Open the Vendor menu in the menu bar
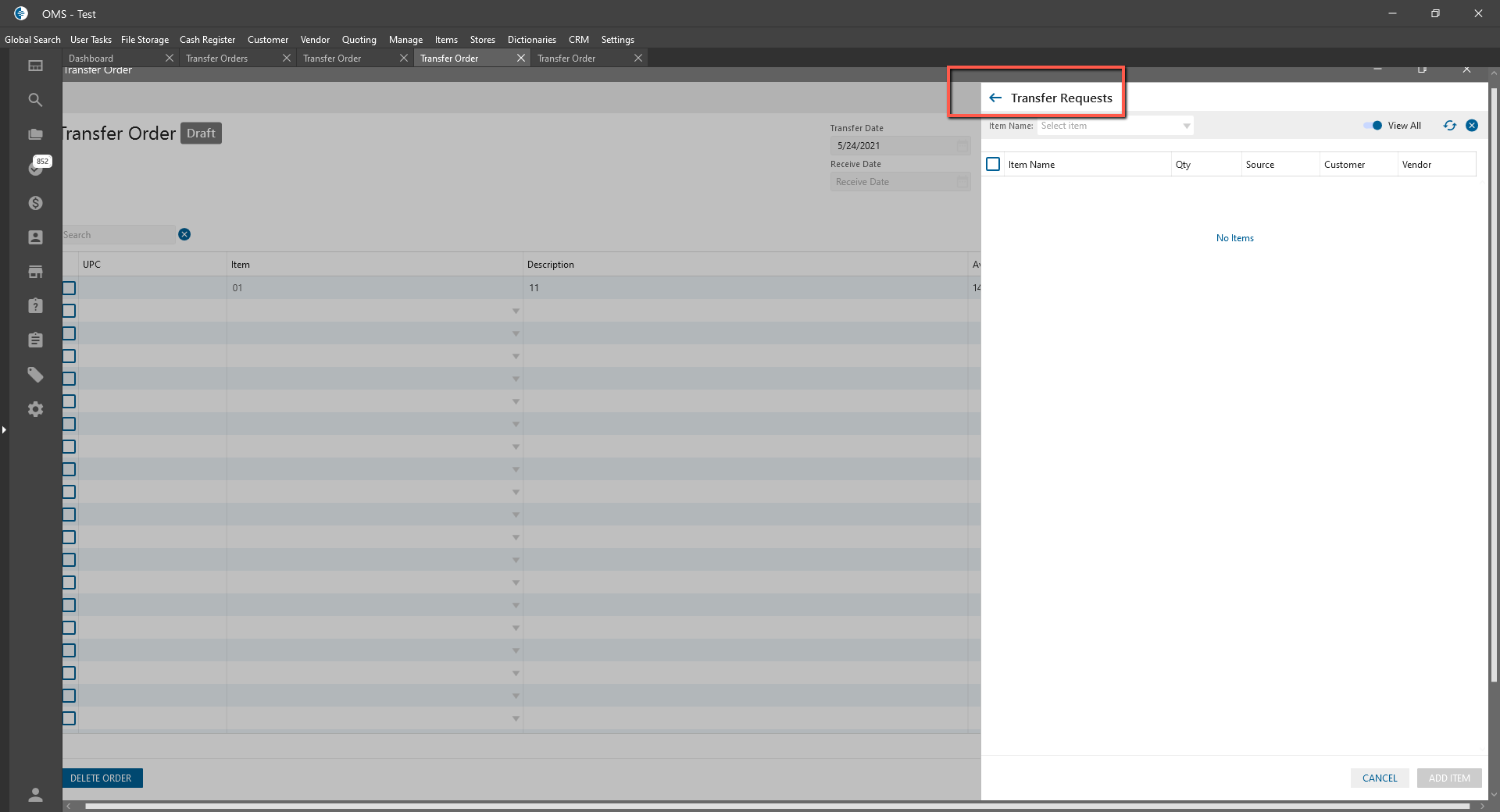The height and width of the screenshot is (812, 1500). pos(315,40)
